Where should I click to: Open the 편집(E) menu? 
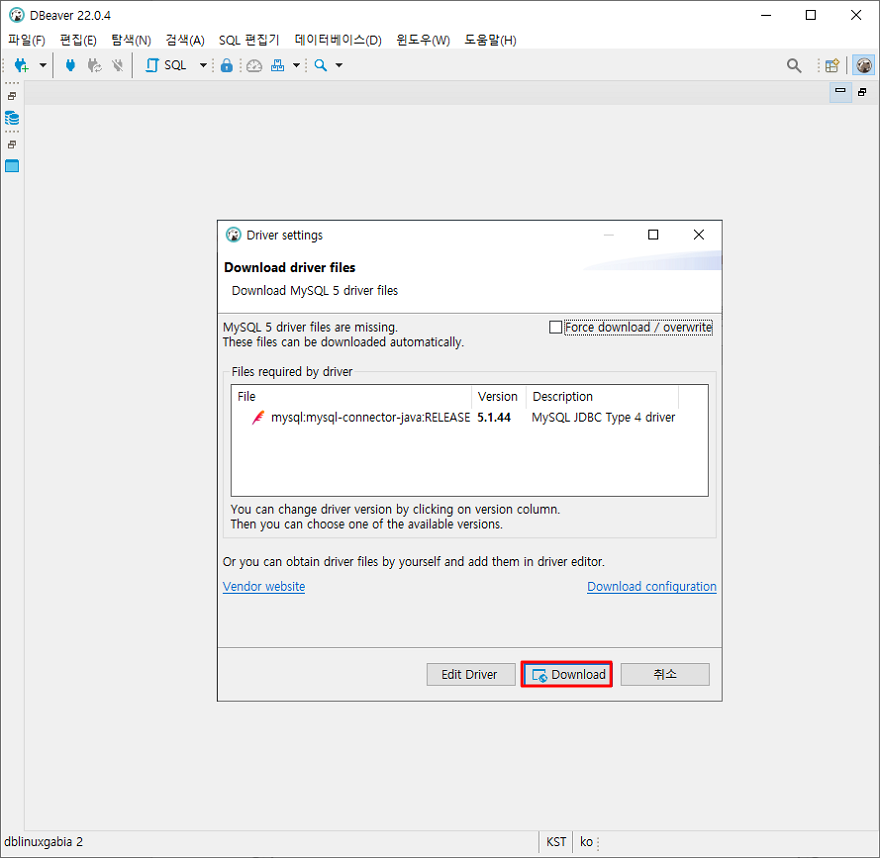coord(78,40)
